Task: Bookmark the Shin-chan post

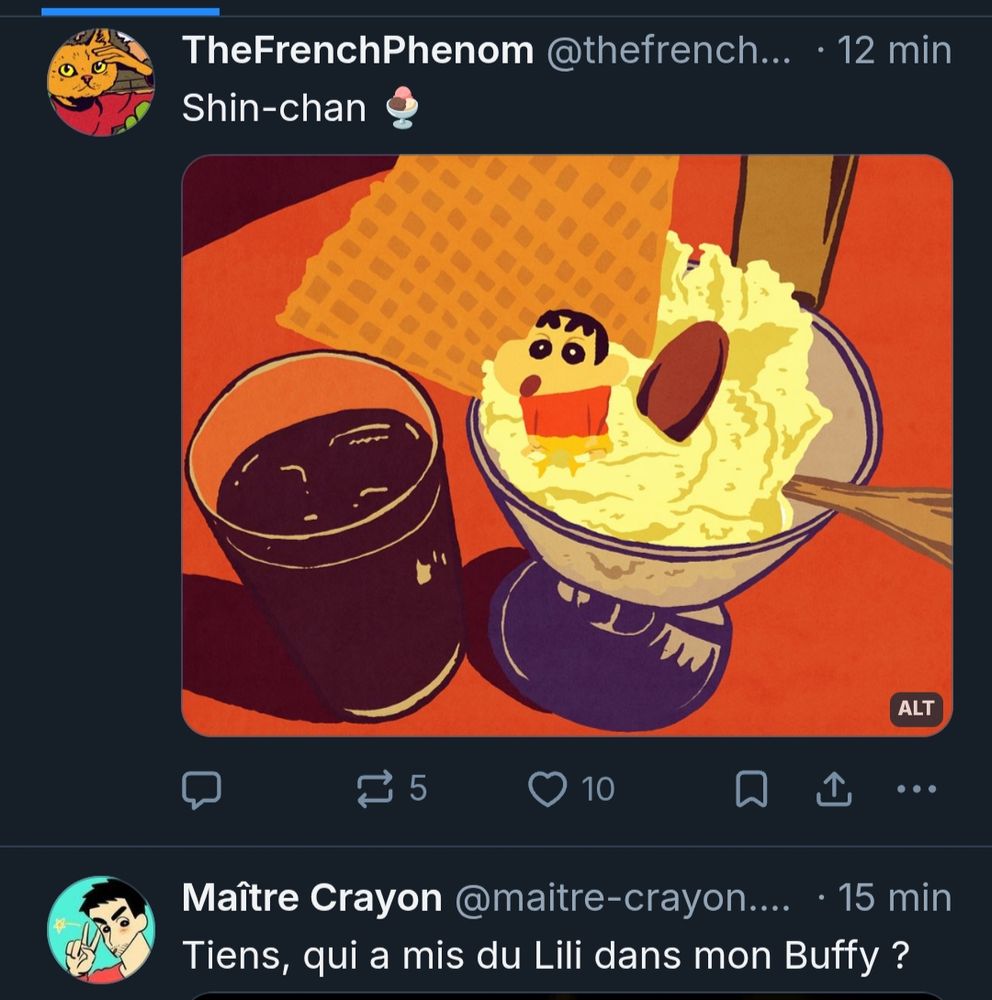Action: [x=751, y=790]
